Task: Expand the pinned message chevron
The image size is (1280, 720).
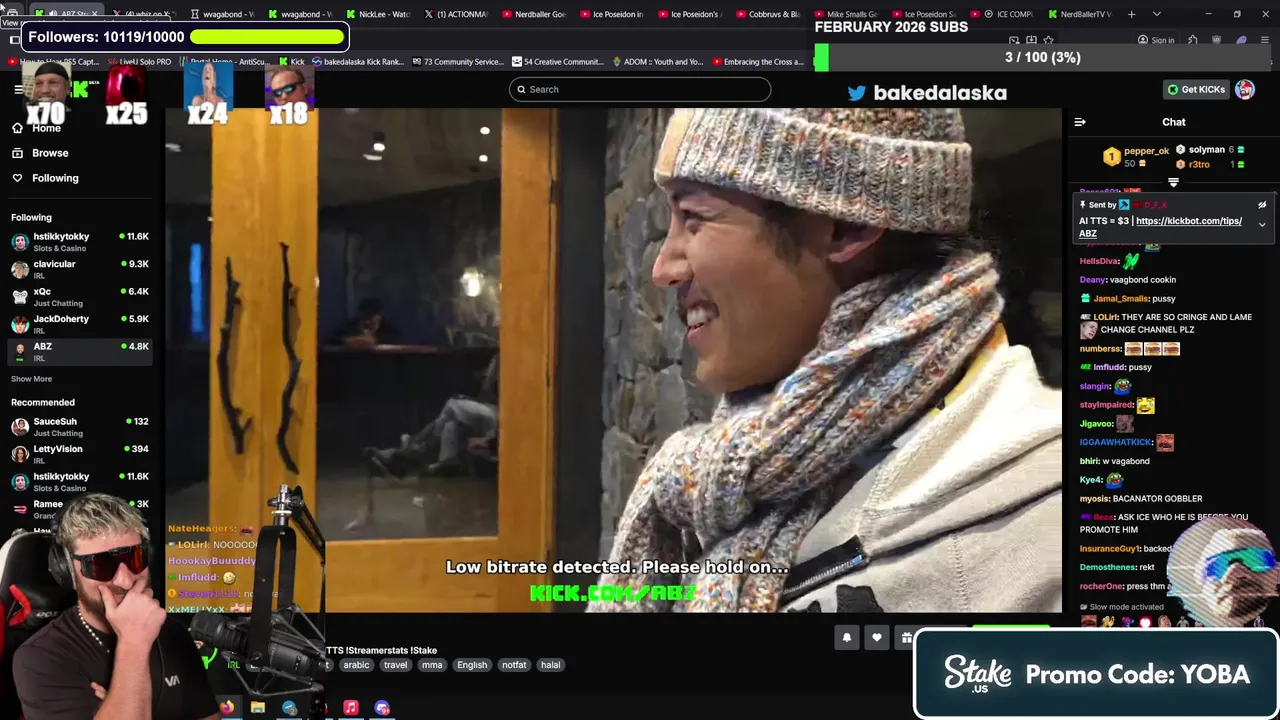Action: click(x=1262, y=225)
